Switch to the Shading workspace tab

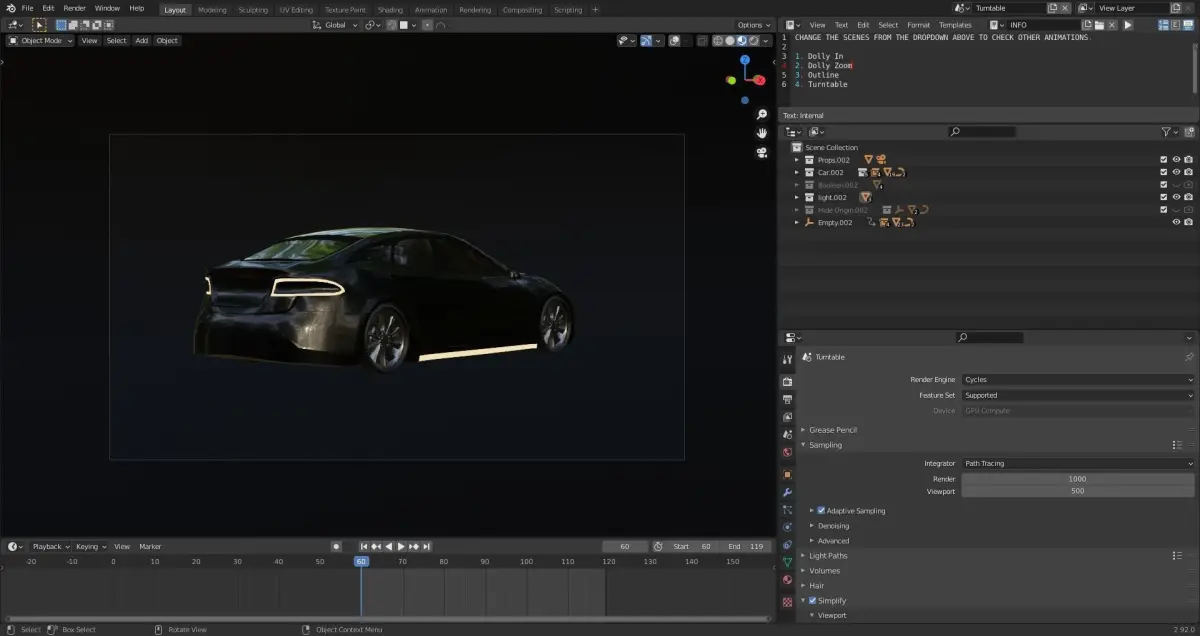[x=390, y=10]
